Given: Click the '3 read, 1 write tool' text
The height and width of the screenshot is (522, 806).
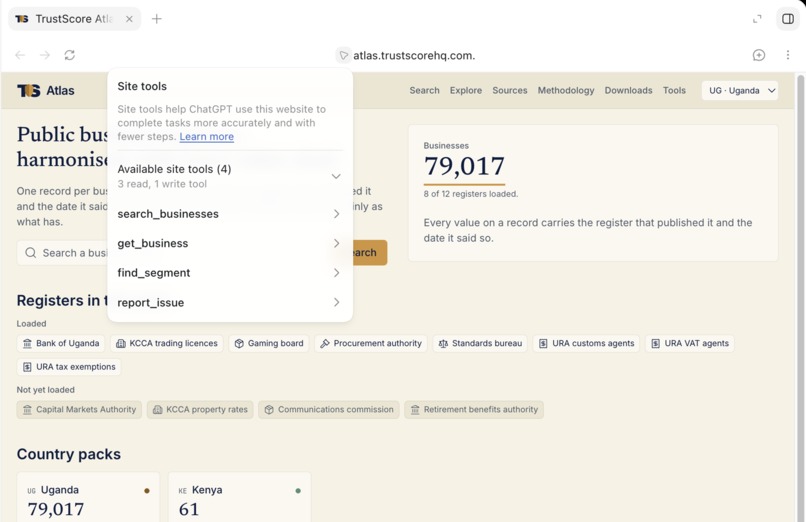Looking at the screenshot, I should [x=162, y=184].
